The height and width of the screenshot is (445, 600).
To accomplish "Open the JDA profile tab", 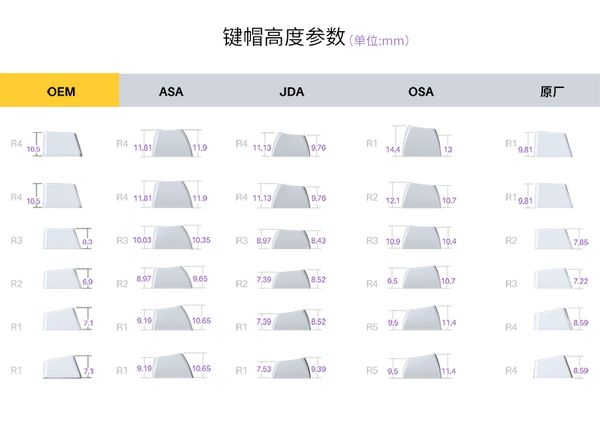I will click(x=292, y=91).
